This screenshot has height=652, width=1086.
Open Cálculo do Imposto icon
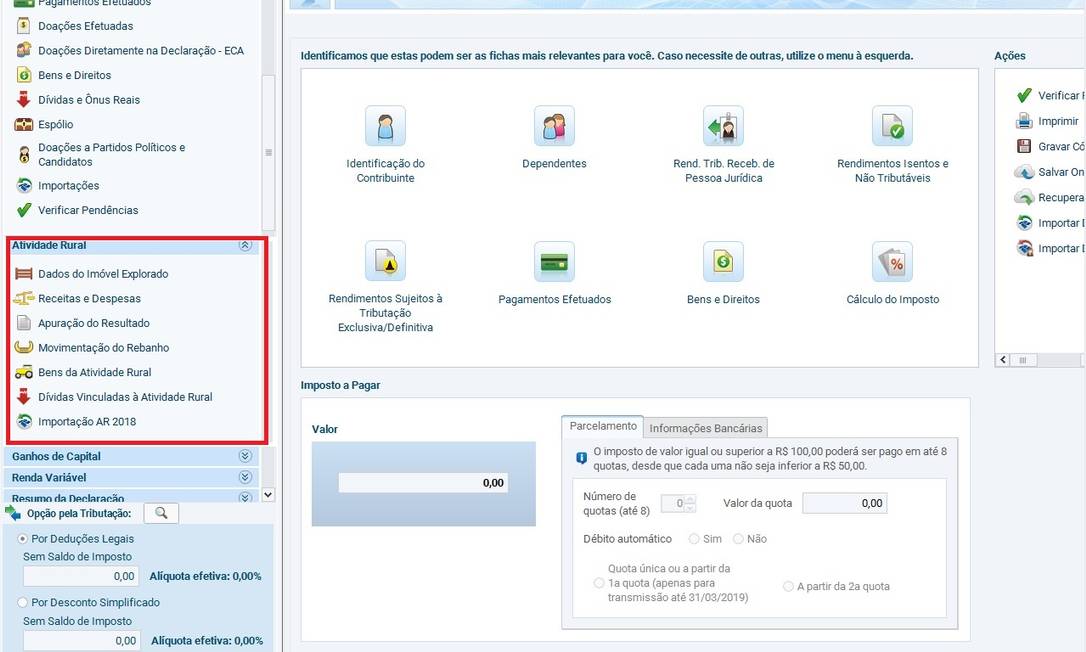[x=892, y=262]
